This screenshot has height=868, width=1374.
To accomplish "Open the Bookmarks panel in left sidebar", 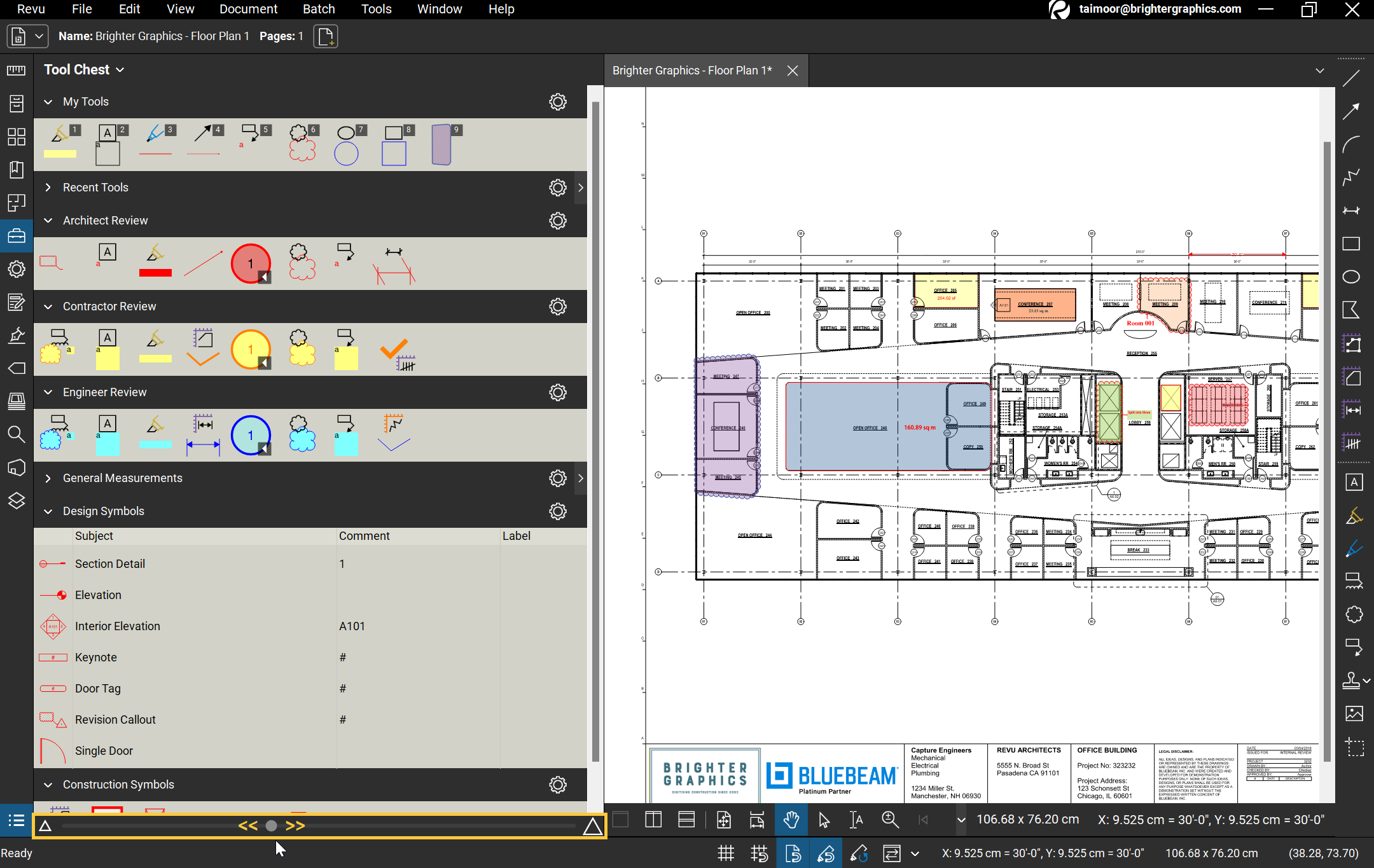I will 17,169.
